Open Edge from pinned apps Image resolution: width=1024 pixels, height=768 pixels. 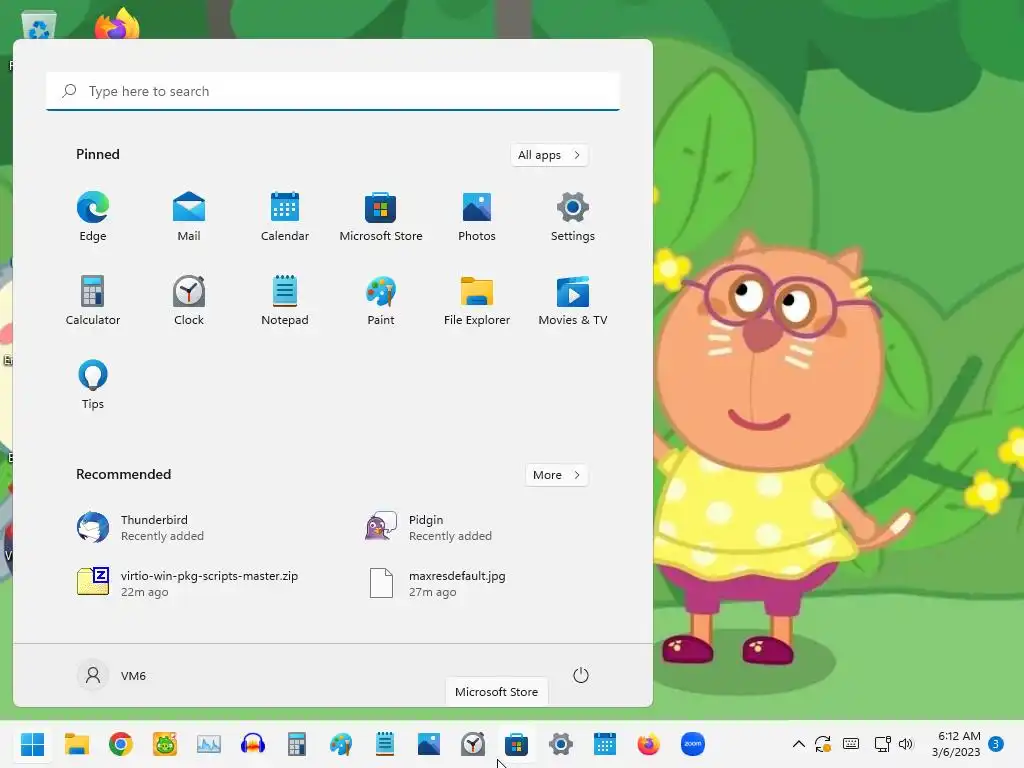pos(93,217)
